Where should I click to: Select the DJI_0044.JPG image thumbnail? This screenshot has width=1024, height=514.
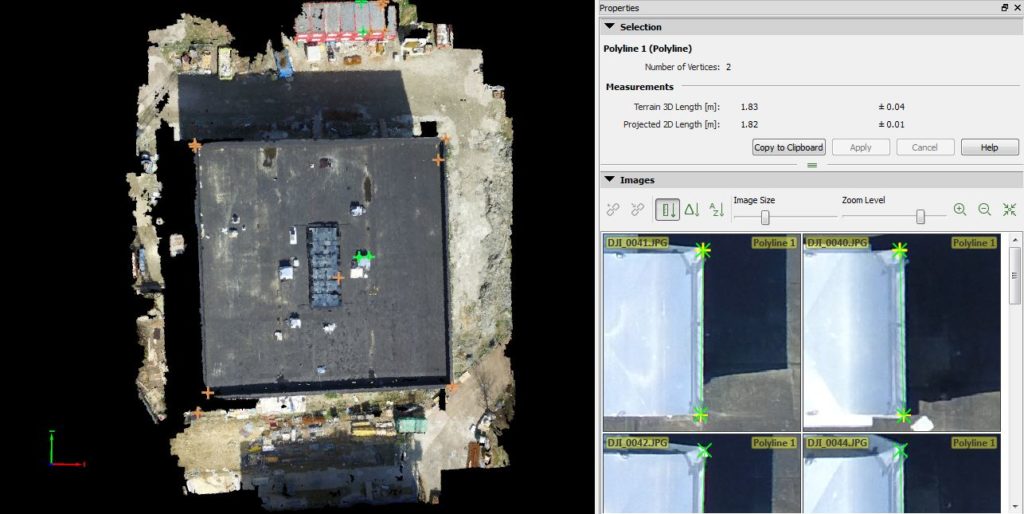pos(902,474)
